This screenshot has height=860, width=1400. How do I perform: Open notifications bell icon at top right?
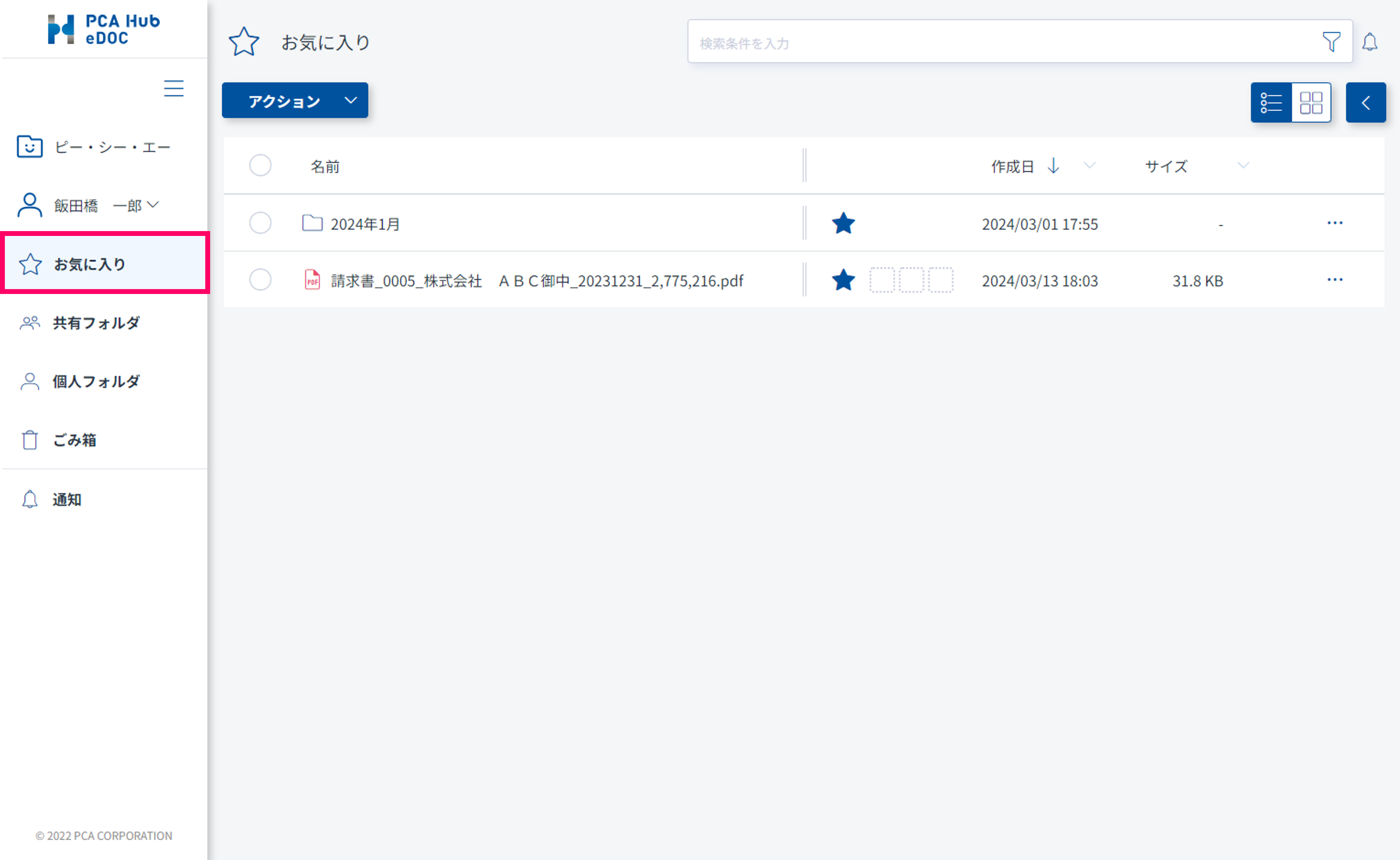pos(1369,41)
